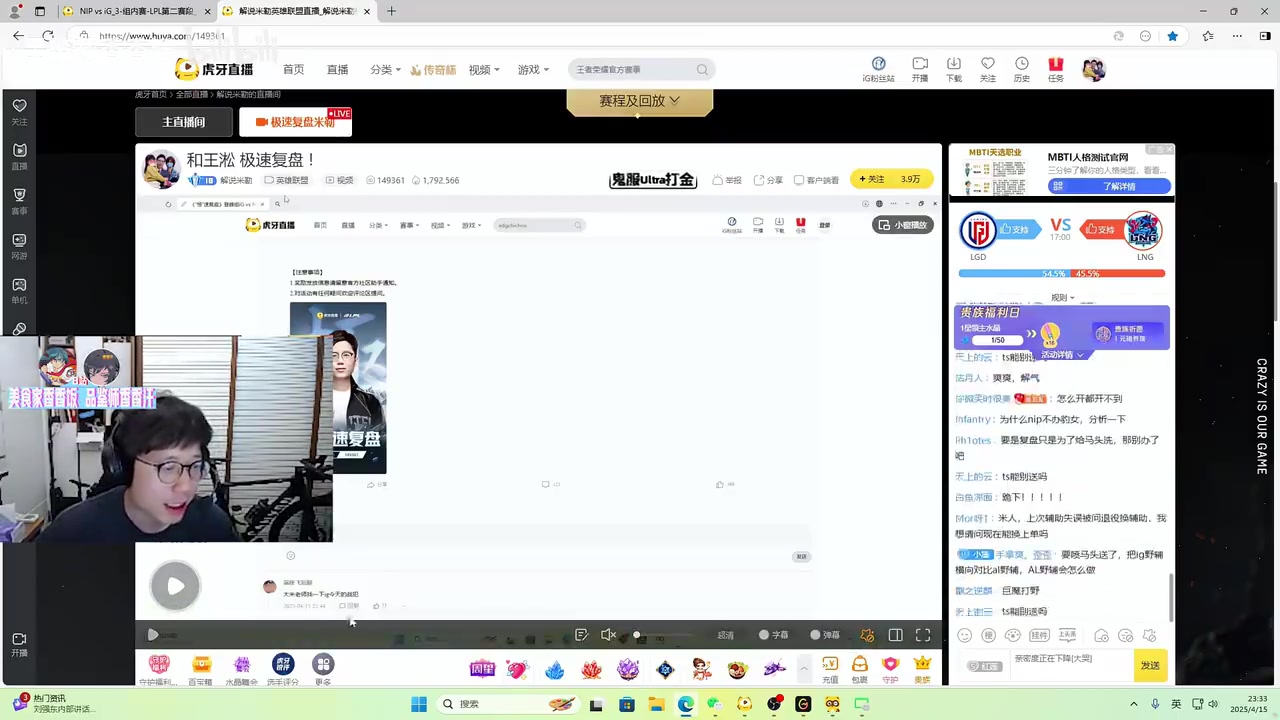Image resolution: width=1280 pixels, height=720 pixels.
Task: Switch to the 主直播间 tab
Action: pyautogui.click(x=184, y=122)
